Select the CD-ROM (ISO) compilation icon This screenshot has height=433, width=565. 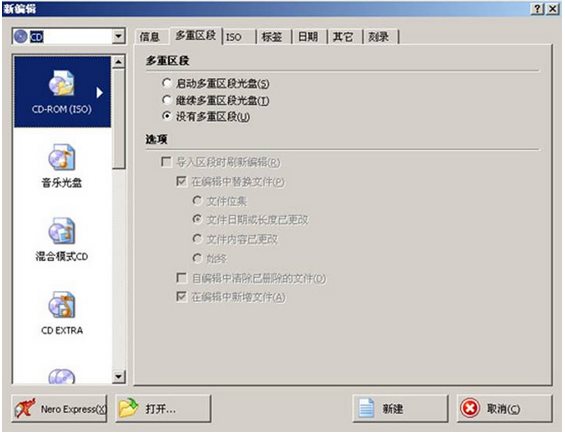point(62,83)
